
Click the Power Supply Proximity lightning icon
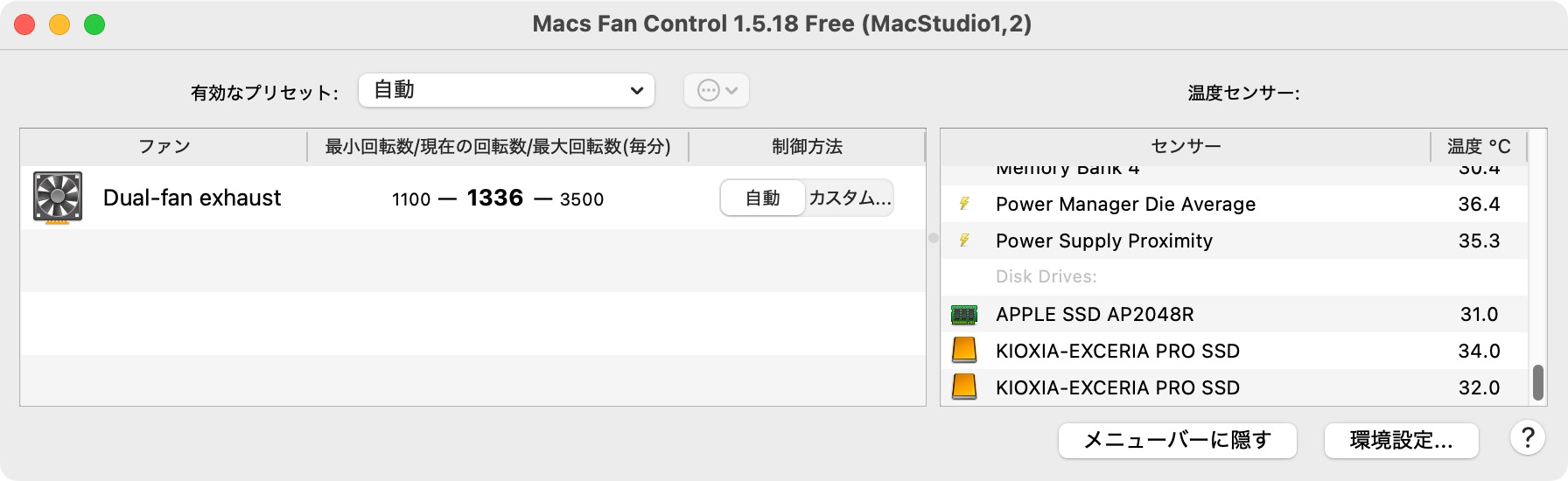point(964,240)
